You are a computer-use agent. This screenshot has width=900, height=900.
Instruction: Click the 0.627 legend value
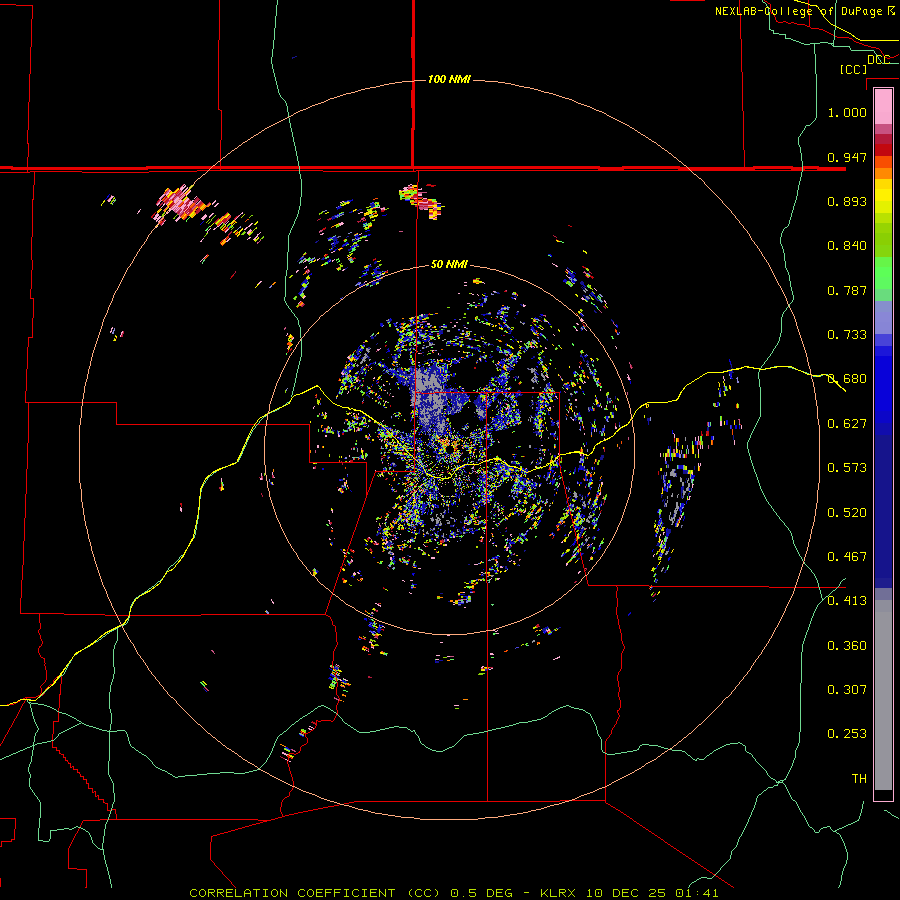(x=847, y=424)
